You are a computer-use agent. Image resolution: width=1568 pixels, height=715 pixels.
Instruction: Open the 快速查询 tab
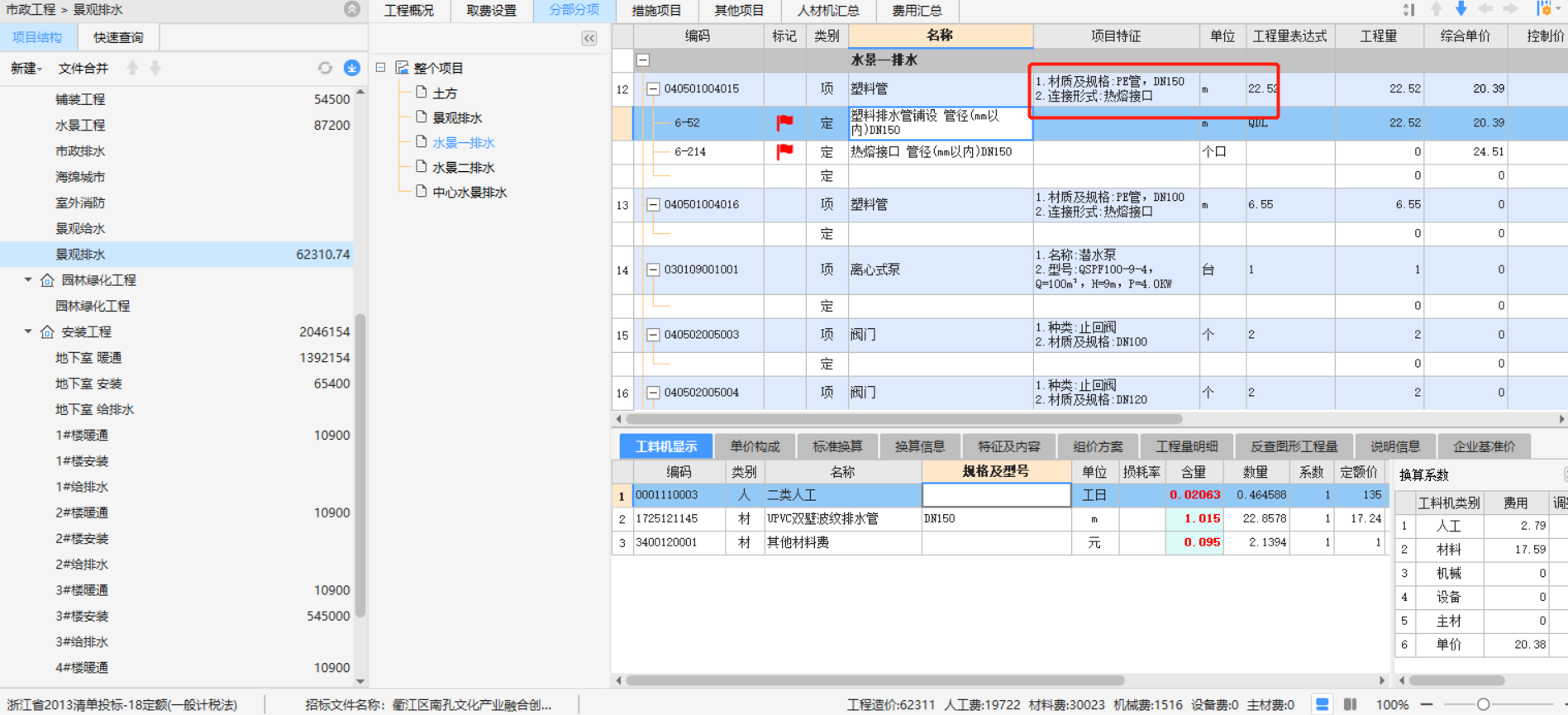click(x=118, y=37)
